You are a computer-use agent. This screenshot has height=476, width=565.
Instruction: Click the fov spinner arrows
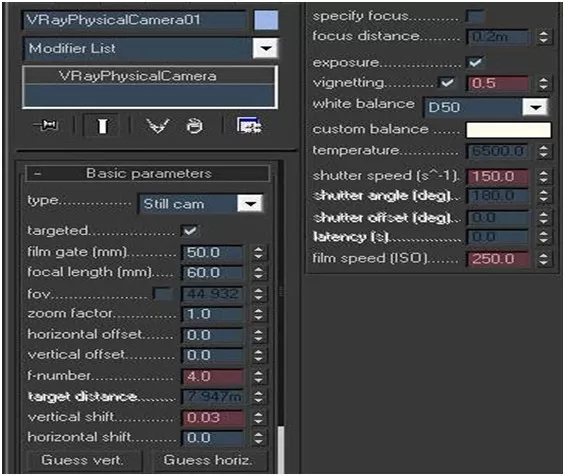[258, 294]
